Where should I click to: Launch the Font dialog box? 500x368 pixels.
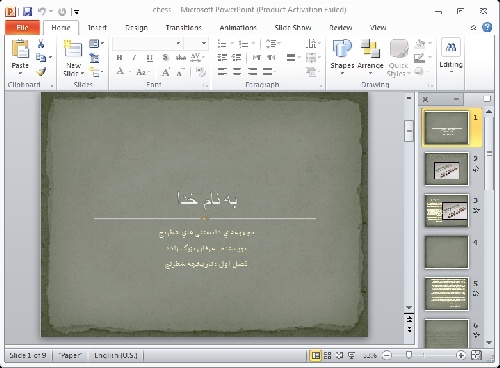205,86
